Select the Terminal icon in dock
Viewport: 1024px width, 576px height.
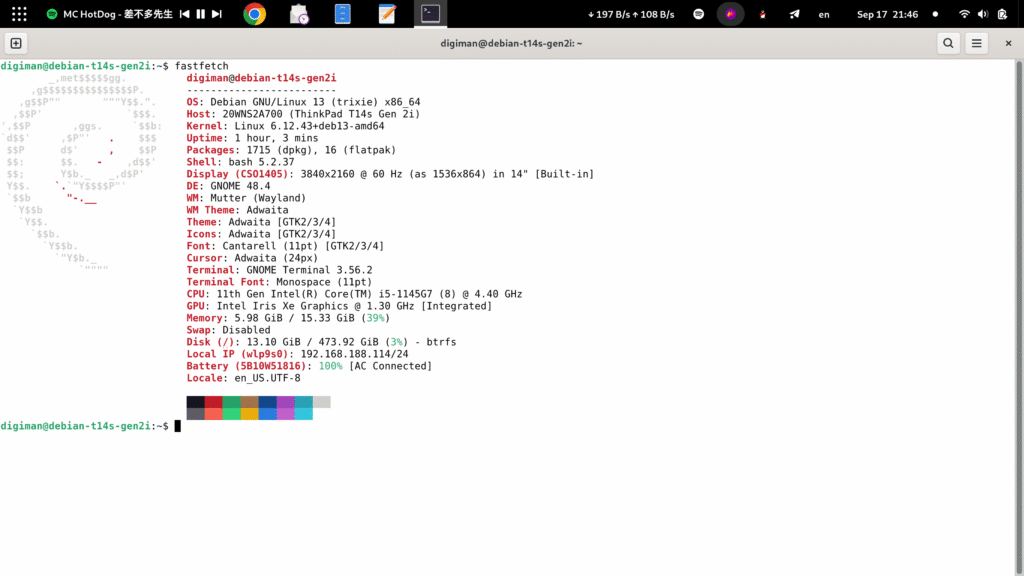(430, 14)
